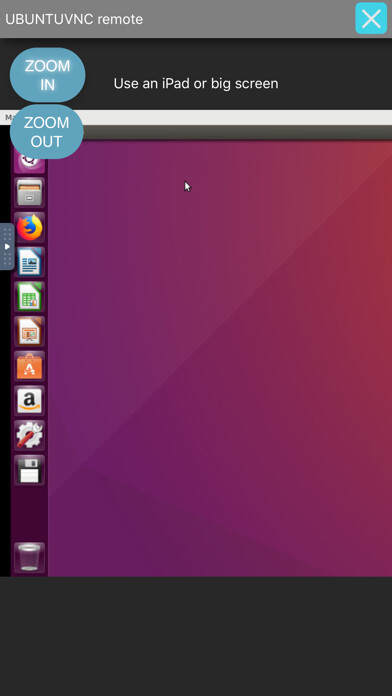Image resolution: width=392 pixels, height=696 pixels.
Task: Tap the ZOOM OUT button
Action: [47, 132]
